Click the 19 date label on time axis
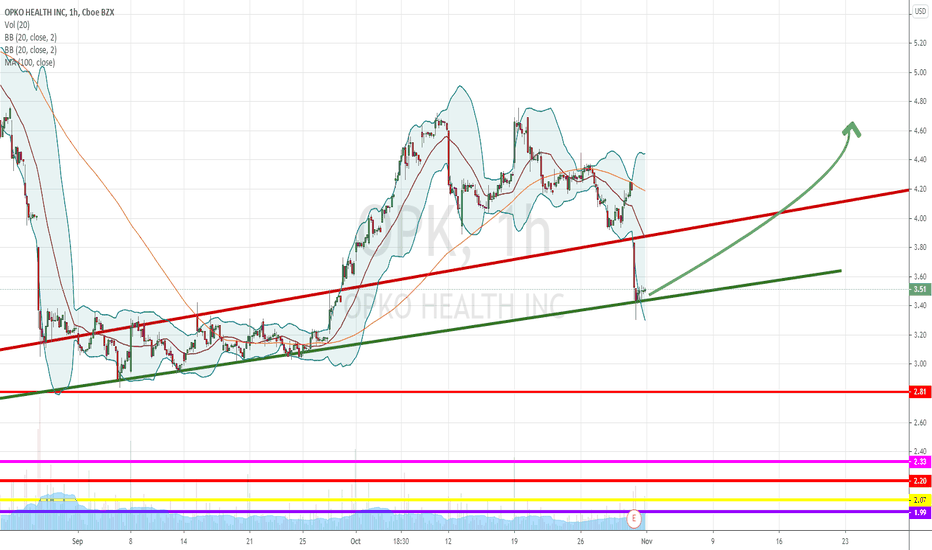932x550 pixels. point(514,541)
